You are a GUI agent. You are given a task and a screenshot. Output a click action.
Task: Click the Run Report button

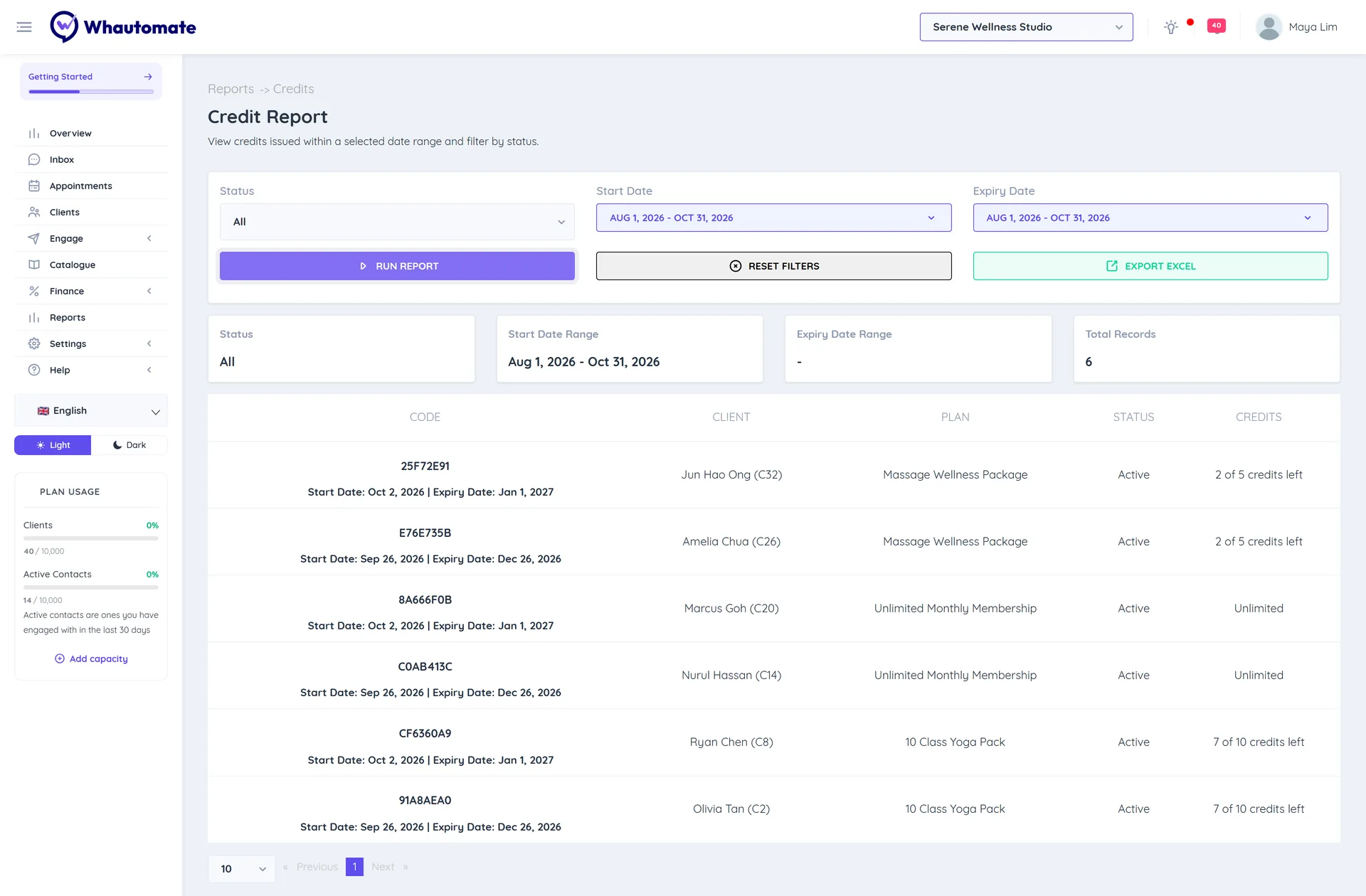[397, 266]
